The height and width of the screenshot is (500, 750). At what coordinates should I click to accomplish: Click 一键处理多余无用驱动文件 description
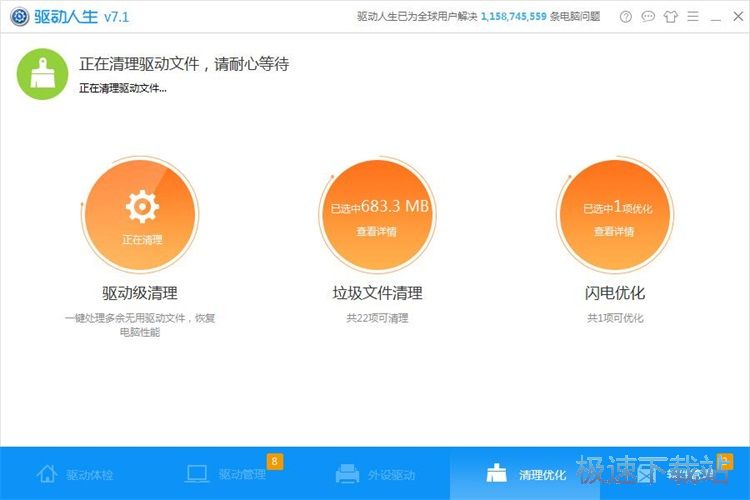pyautogui.click(x=140, y=325)
